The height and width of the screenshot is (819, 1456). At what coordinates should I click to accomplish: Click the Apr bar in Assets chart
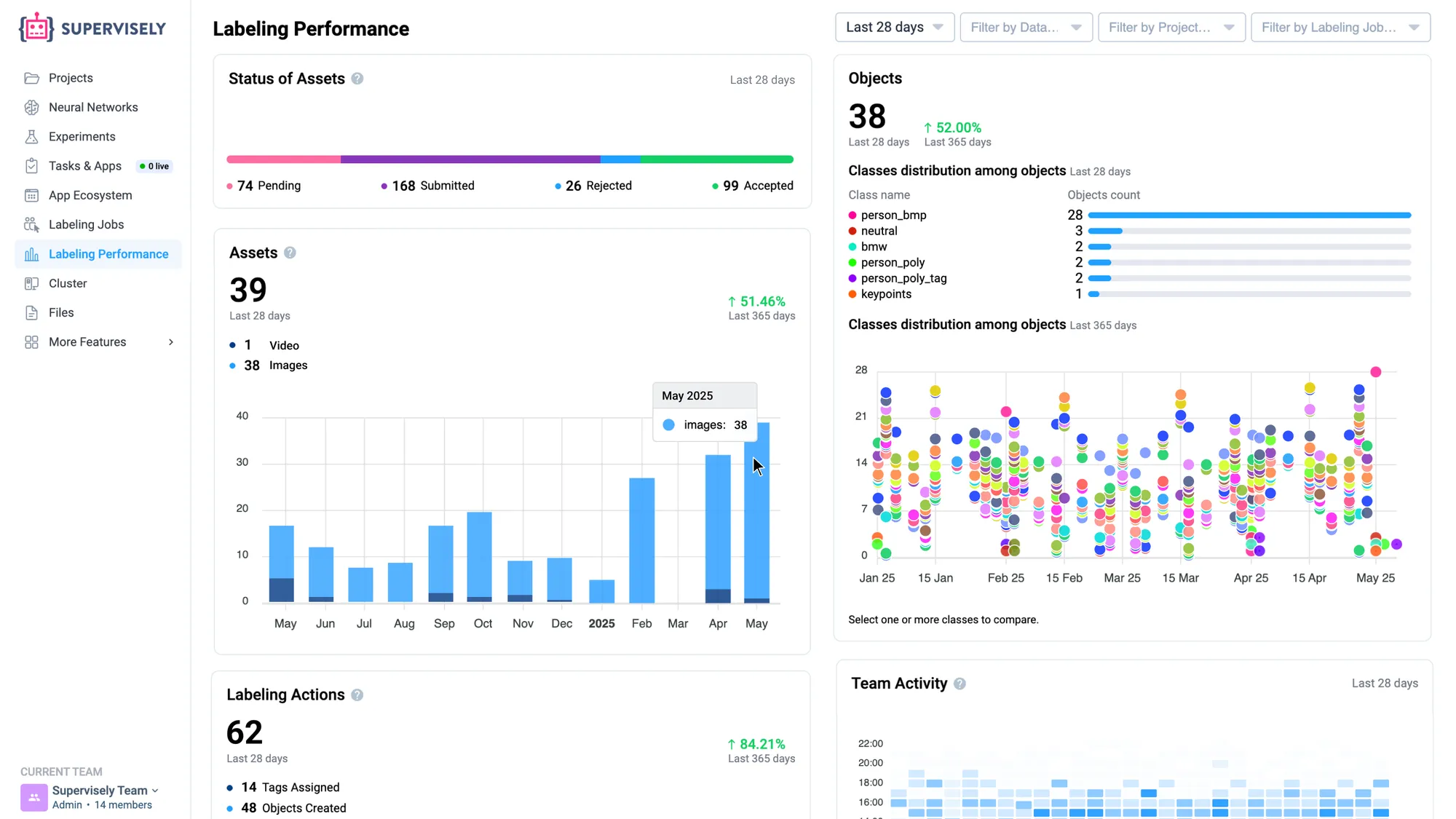718,529
